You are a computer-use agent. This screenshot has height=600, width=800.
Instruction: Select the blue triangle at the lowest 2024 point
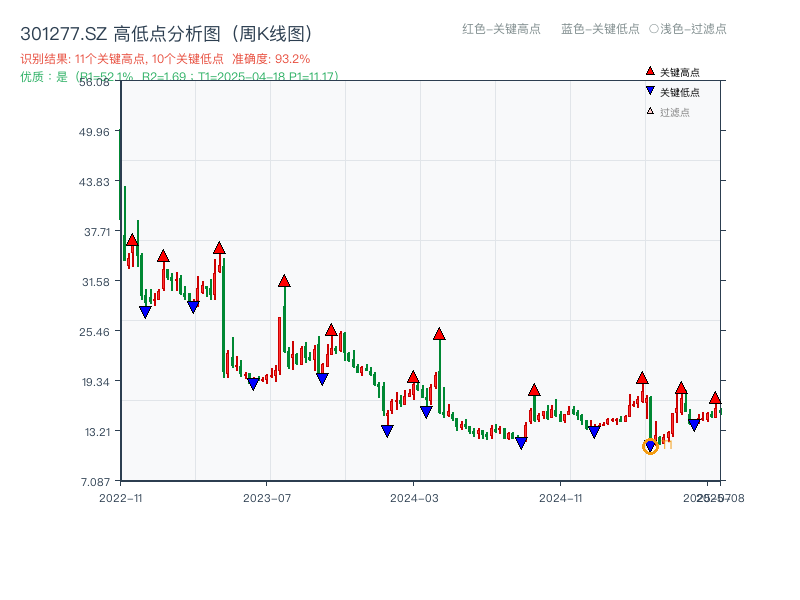[521, 443]
